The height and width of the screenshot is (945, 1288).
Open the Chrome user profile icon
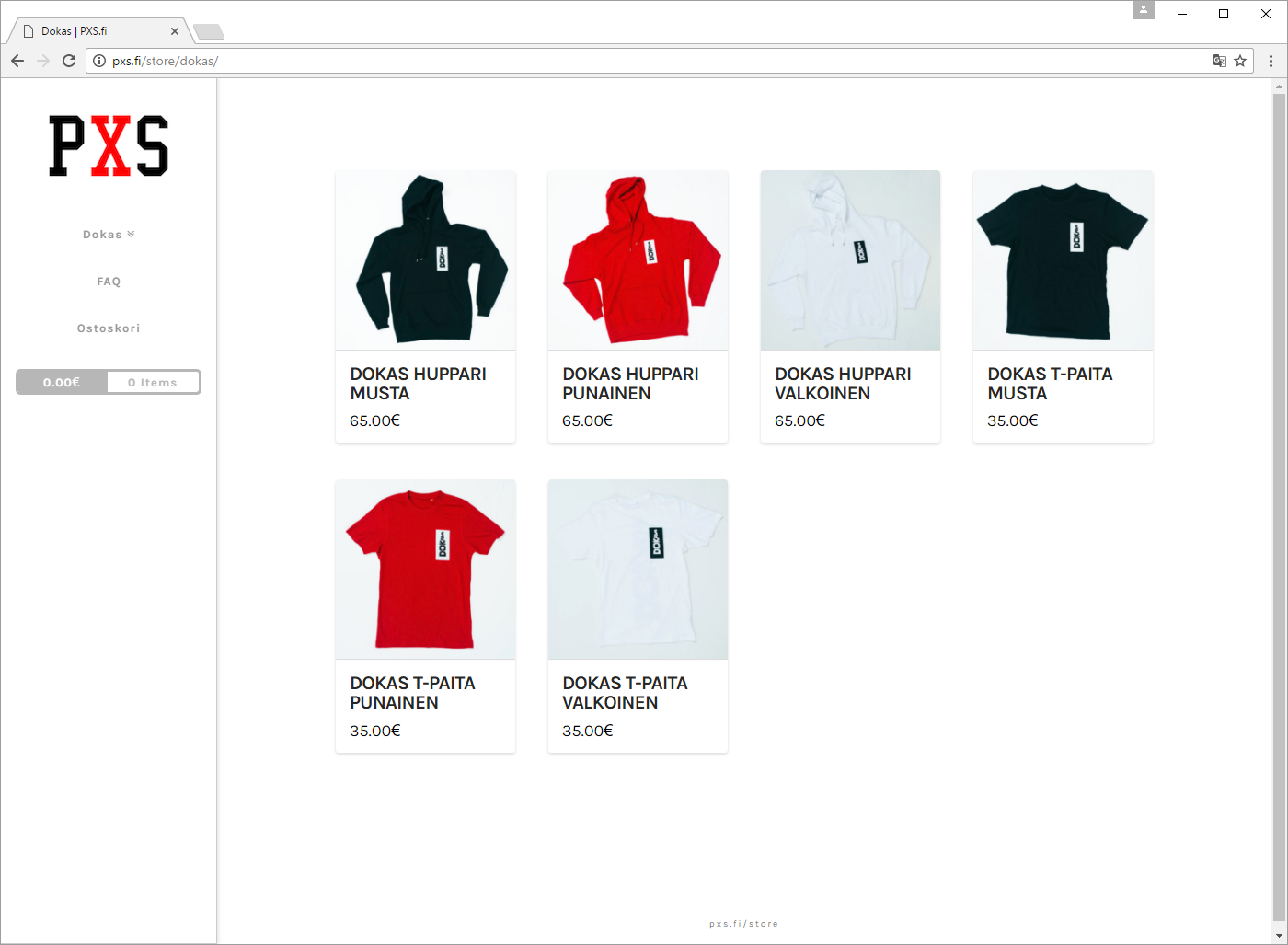coord(1143,10)
